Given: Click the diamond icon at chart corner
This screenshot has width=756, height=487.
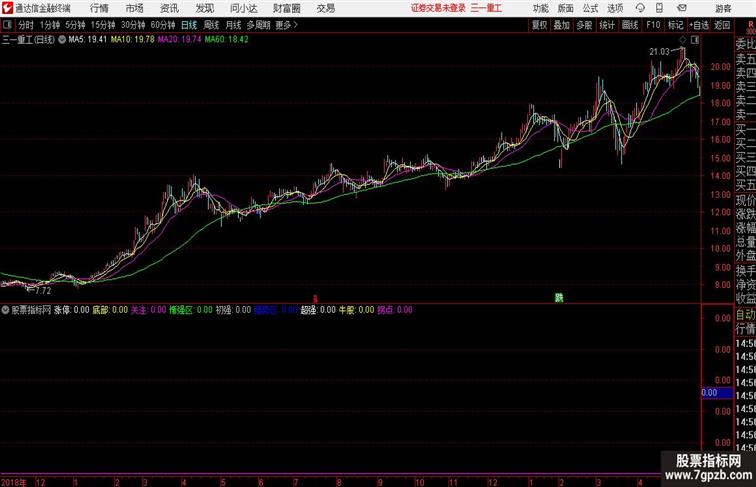Looking at the screenshot, I should [683, 40].
